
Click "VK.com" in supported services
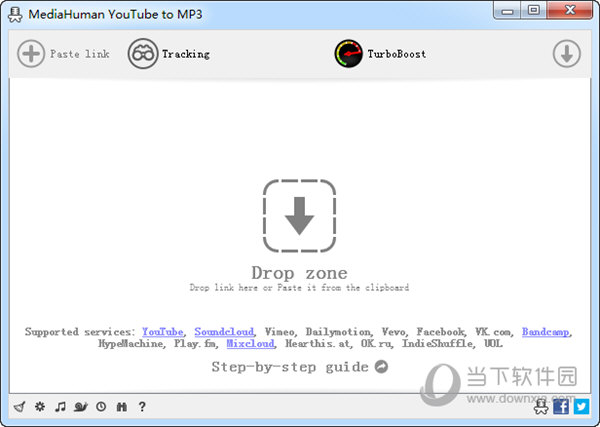(493, 332)
